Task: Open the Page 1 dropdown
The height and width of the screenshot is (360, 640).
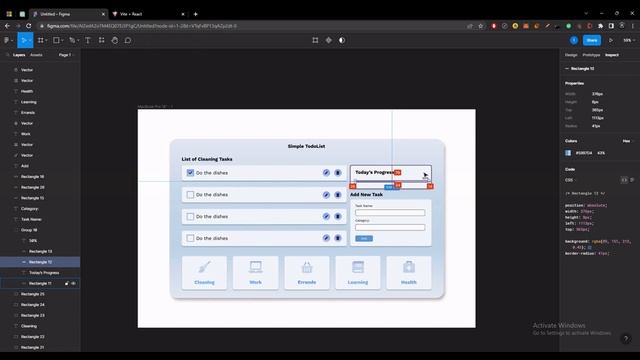Action: (x=67, y=55)
